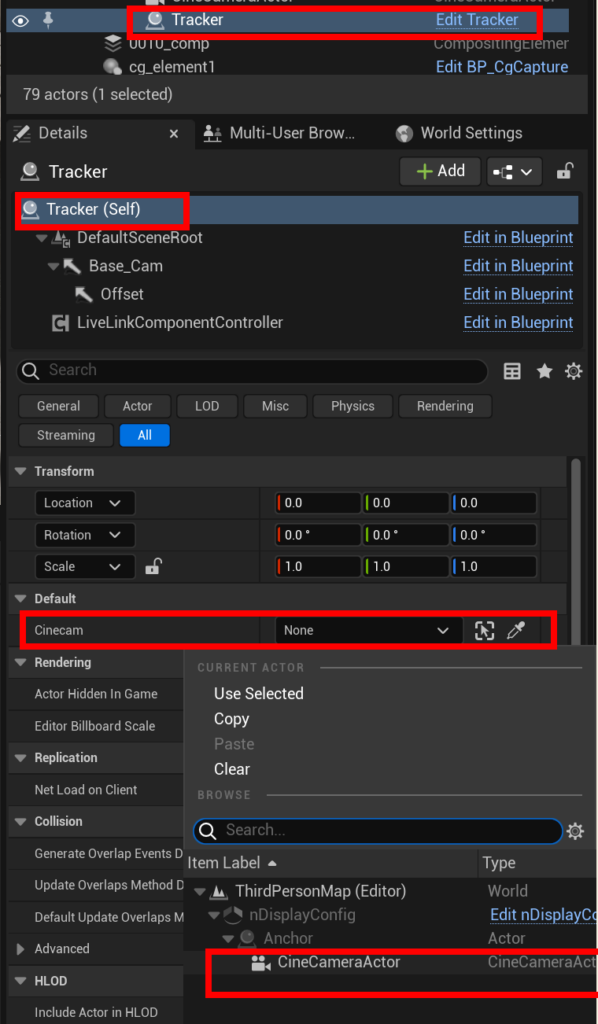Open the Location type dropdown
The width and height of the screenshot is (598, 1024).
coord(85,503)
